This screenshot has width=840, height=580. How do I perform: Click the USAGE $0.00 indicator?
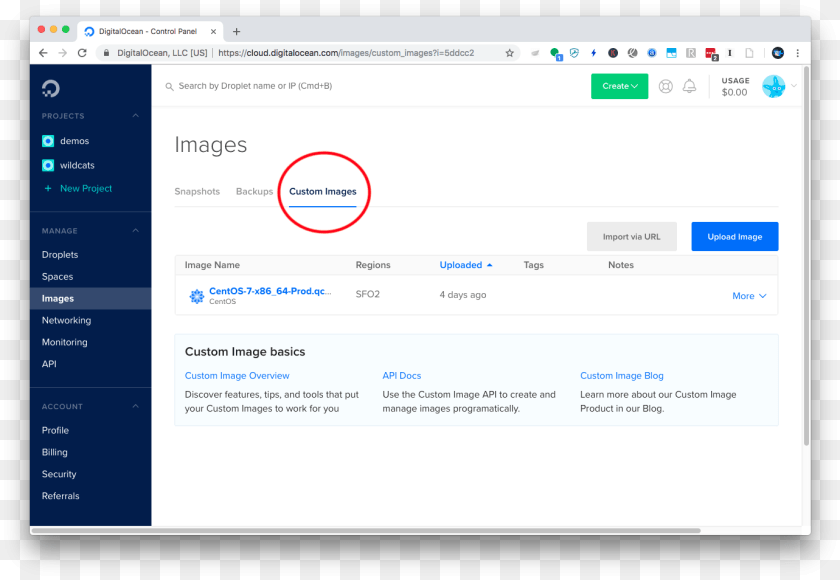pyautogui.click(x=735, y=87)
